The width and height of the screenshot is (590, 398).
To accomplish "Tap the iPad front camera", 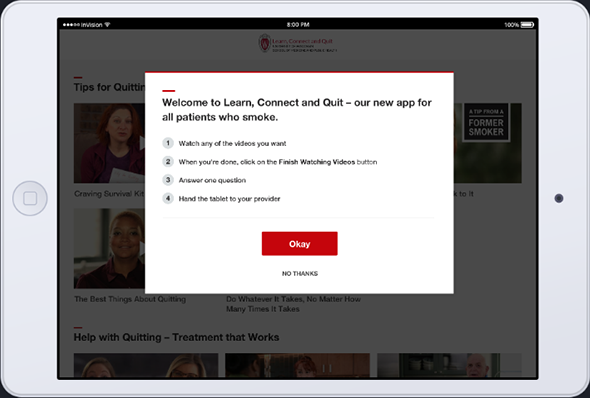I will pyautogui.click(x=559, y=198).
